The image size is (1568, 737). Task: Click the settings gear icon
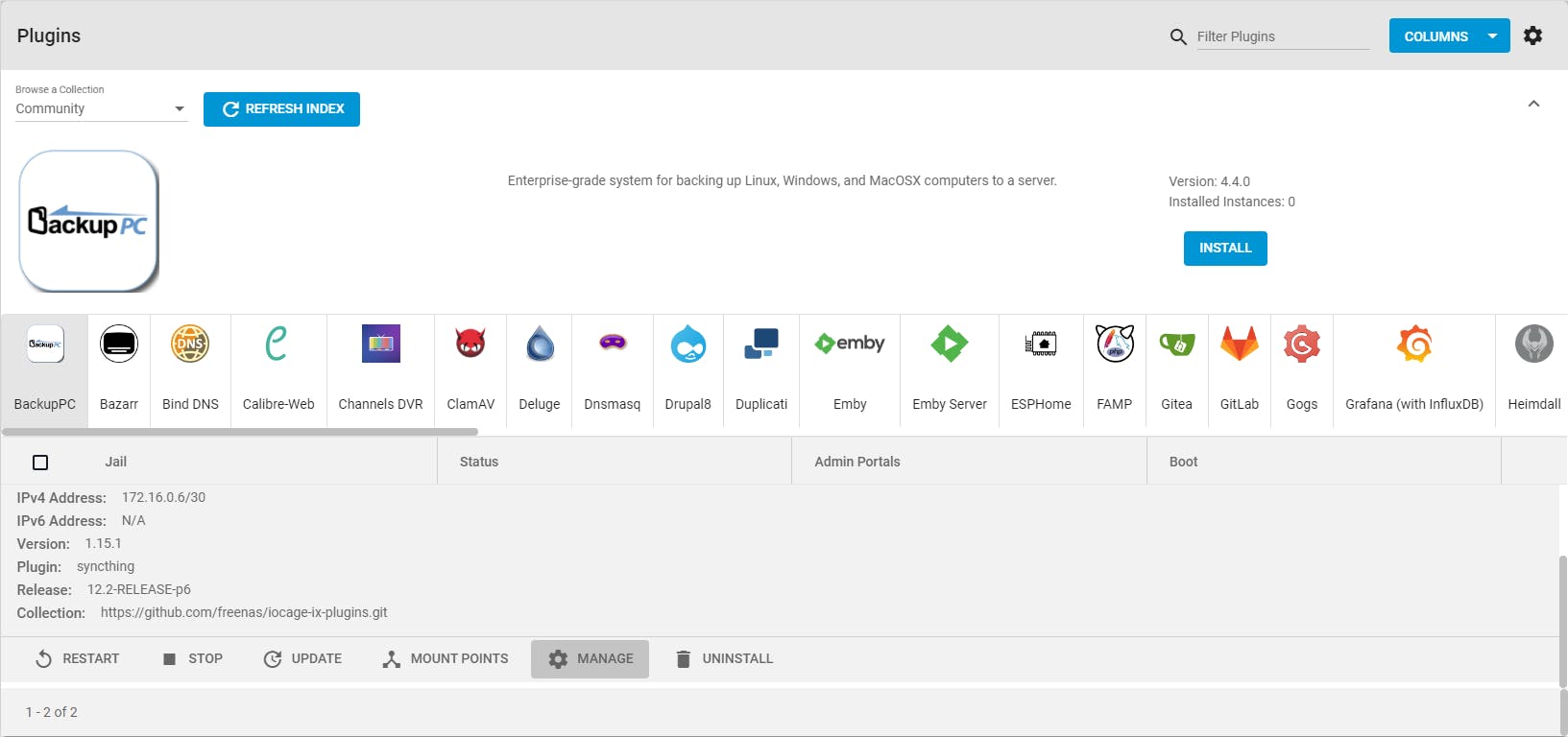[x=1533, y=36]
